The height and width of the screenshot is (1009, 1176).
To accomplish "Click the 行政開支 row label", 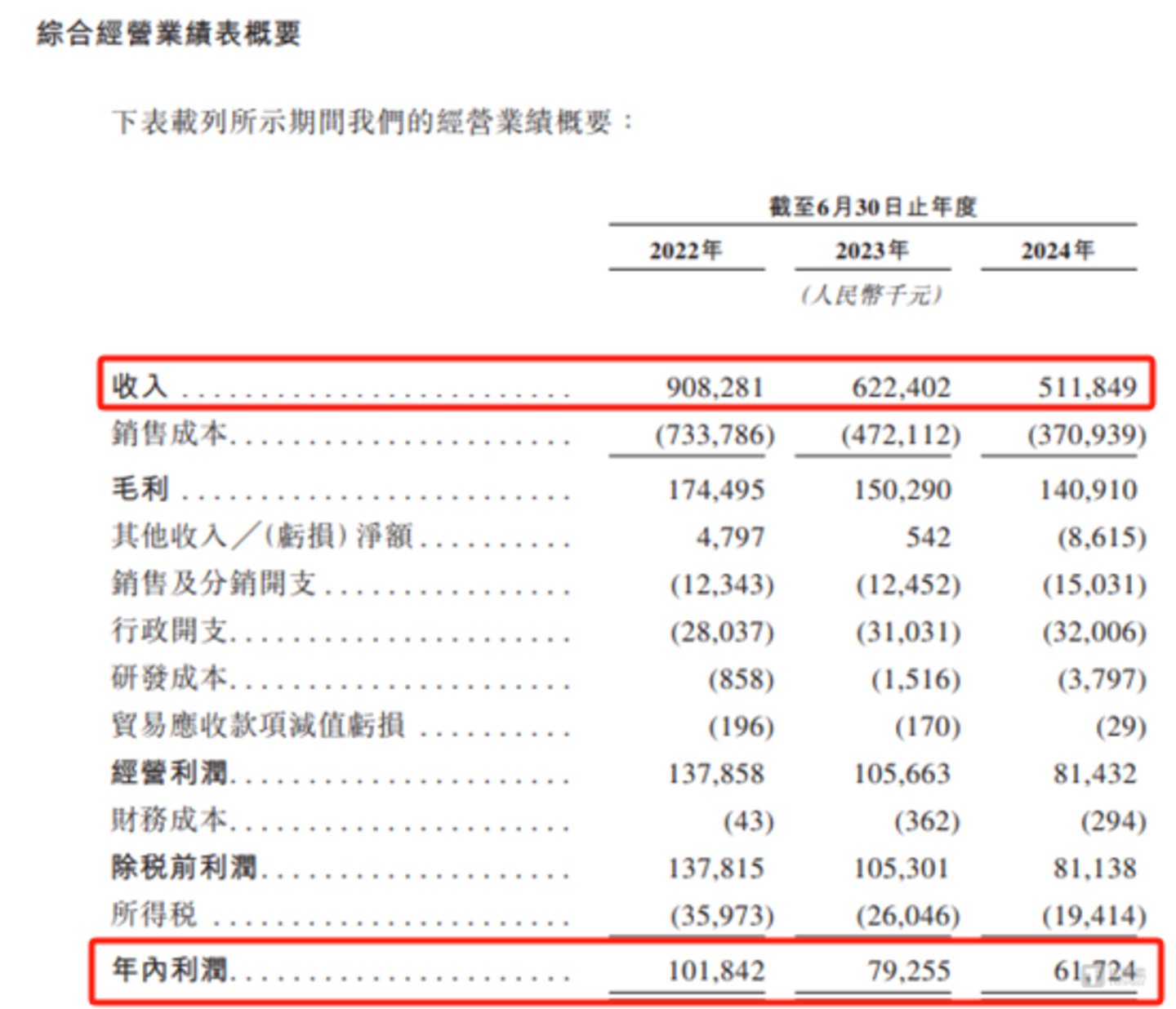I will 170,630.
